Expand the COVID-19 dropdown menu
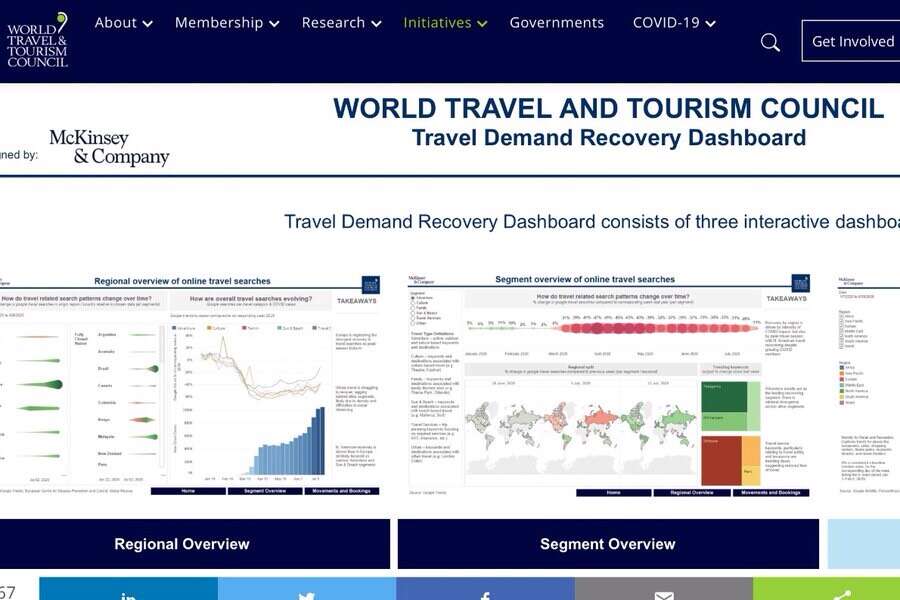This screenshot has height=600, width=900. pos(674,23)
